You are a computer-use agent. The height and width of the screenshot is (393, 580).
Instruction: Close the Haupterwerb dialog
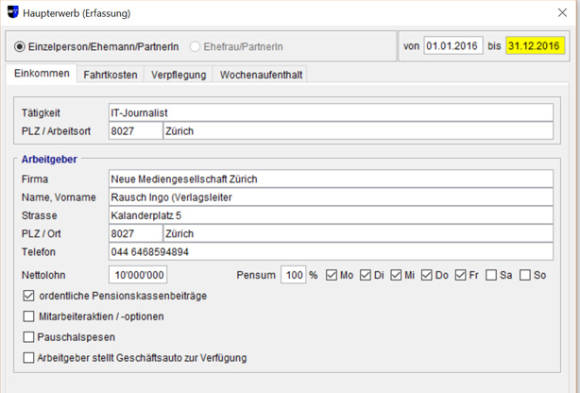pyautogui.click(x=562, y=13)
